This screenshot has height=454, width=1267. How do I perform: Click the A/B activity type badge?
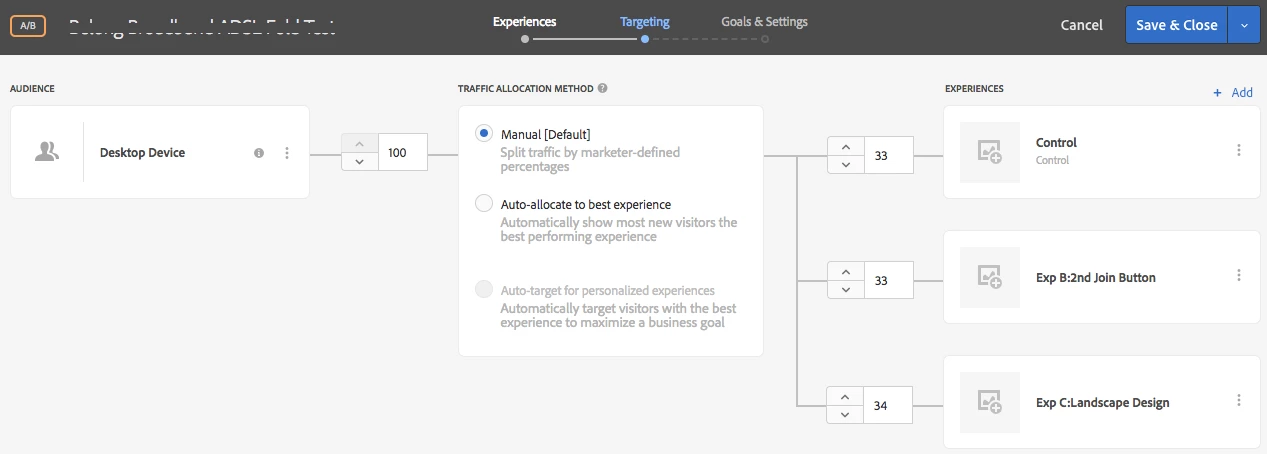[x=27, y=26]
